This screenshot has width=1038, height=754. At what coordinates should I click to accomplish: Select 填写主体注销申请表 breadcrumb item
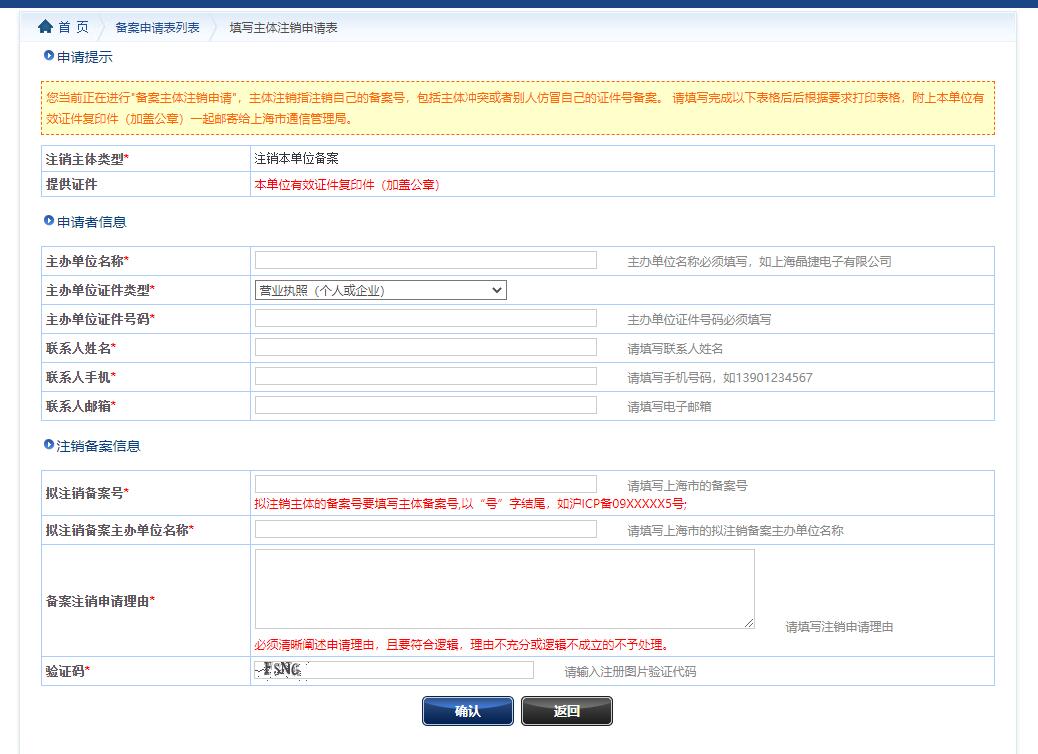[x=283, y=28]
